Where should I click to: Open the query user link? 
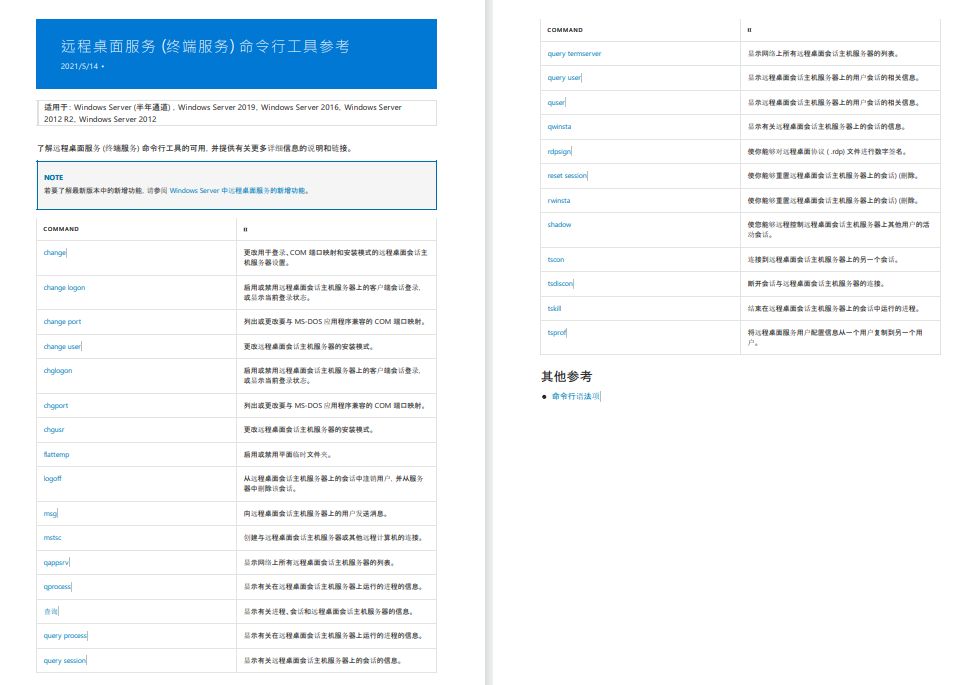565,78
